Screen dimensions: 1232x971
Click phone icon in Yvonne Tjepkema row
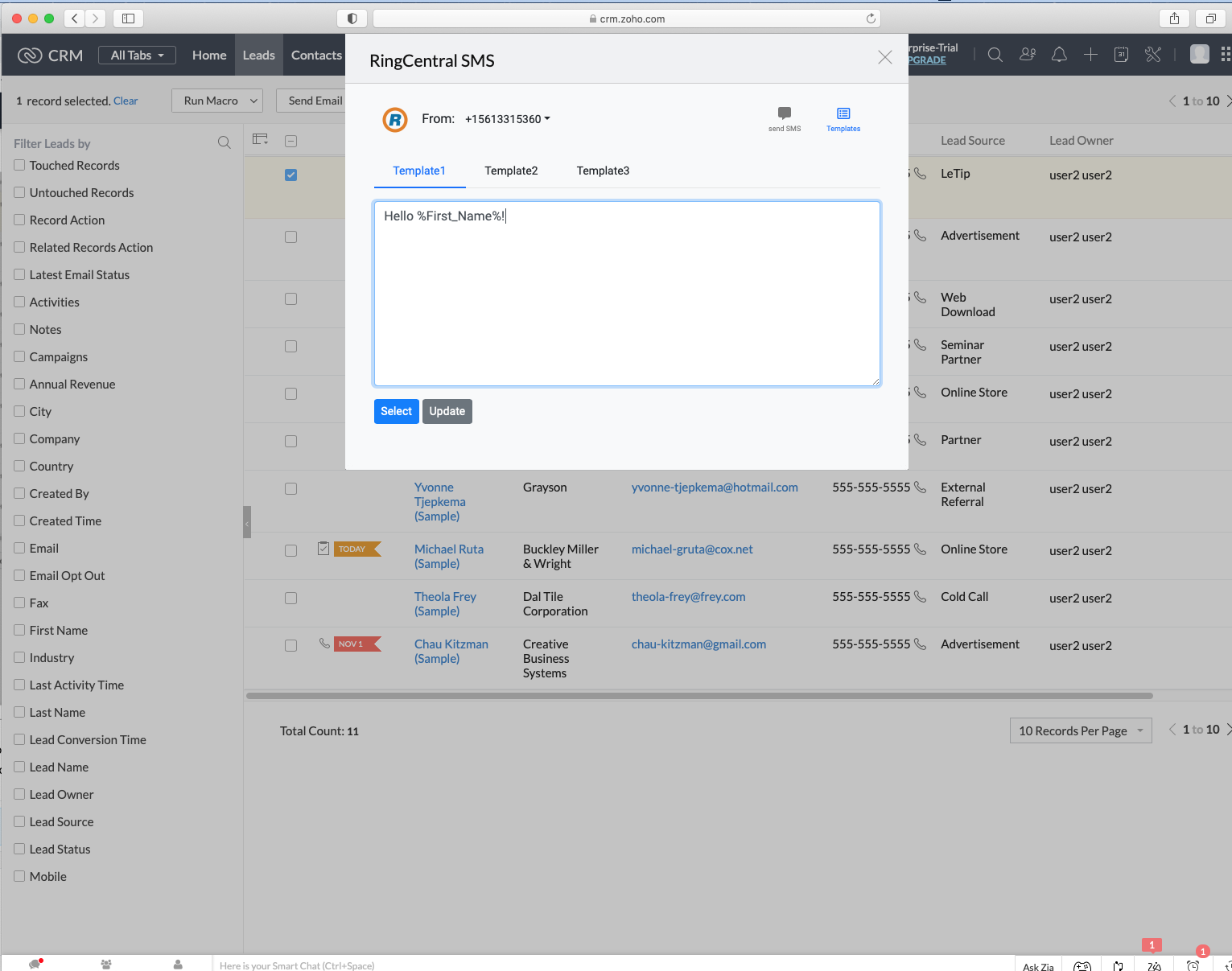(x=920, y=487)
